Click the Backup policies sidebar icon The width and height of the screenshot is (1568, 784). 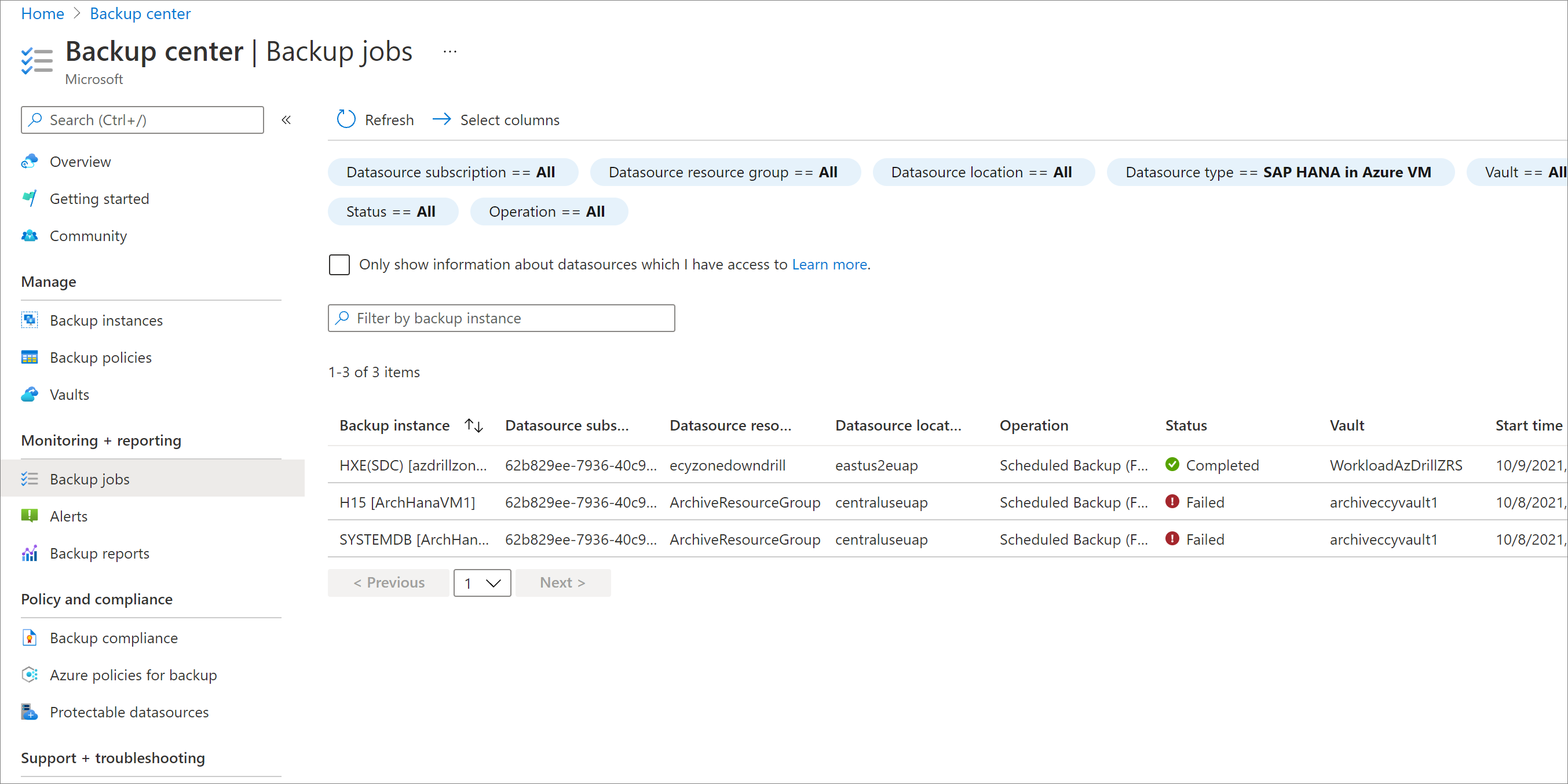[29, 357]
